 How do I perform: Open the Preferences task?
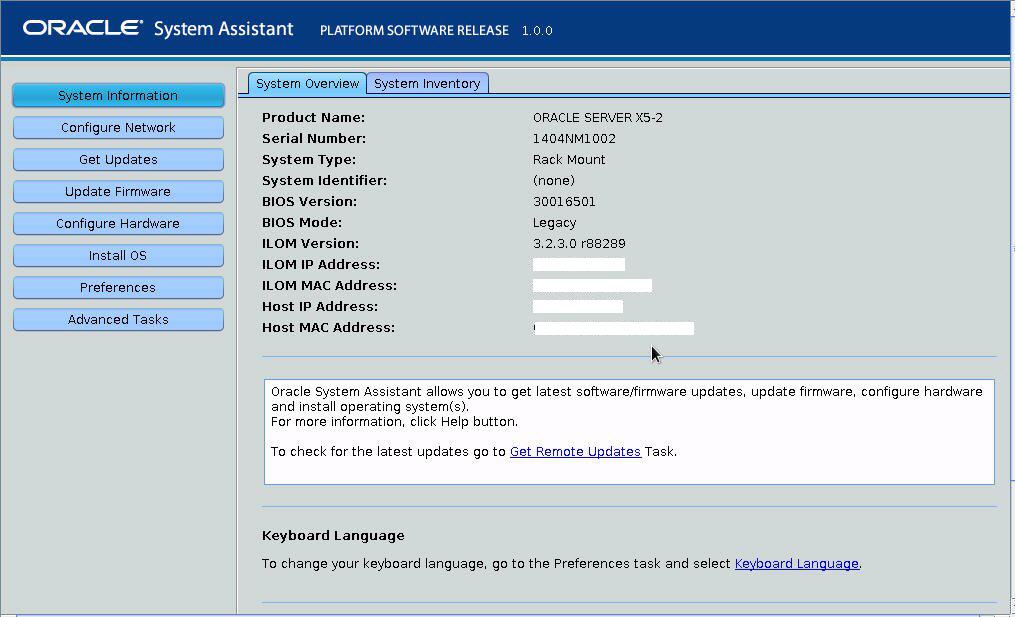118,287
